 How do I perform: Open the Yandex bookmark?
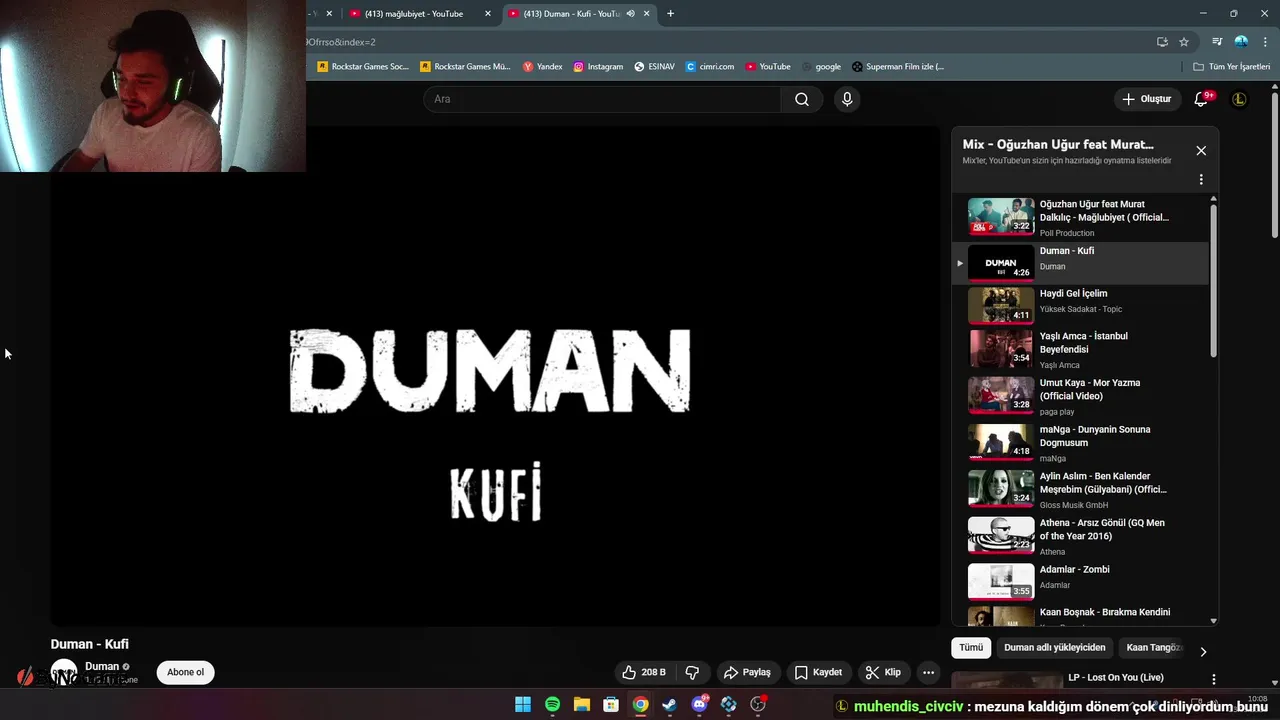pos(543,66)
